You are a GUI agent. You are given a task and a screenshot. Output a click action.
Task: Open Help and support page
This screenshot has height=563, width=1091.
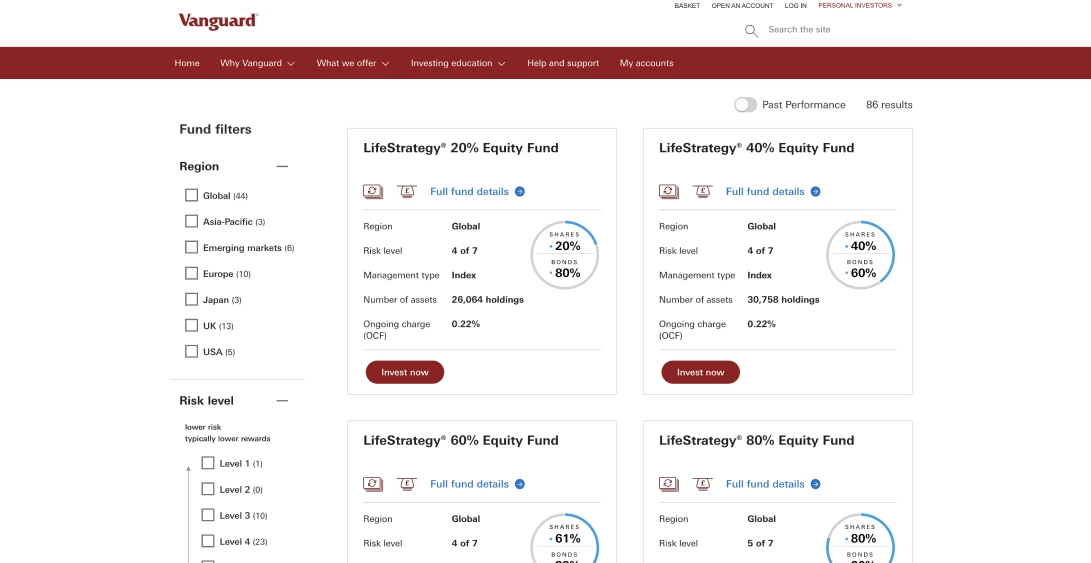[x=563, y=63]
